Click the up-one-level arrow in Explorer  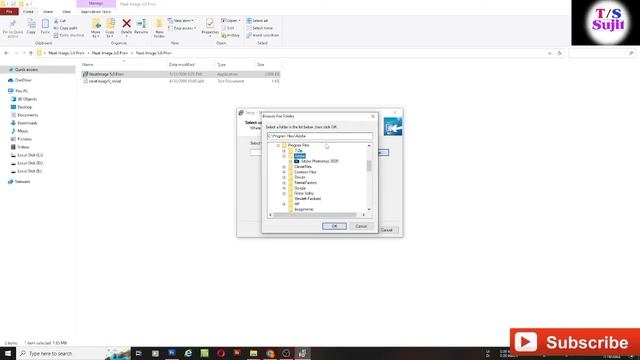pyautogui.click(x=31, y=53)
